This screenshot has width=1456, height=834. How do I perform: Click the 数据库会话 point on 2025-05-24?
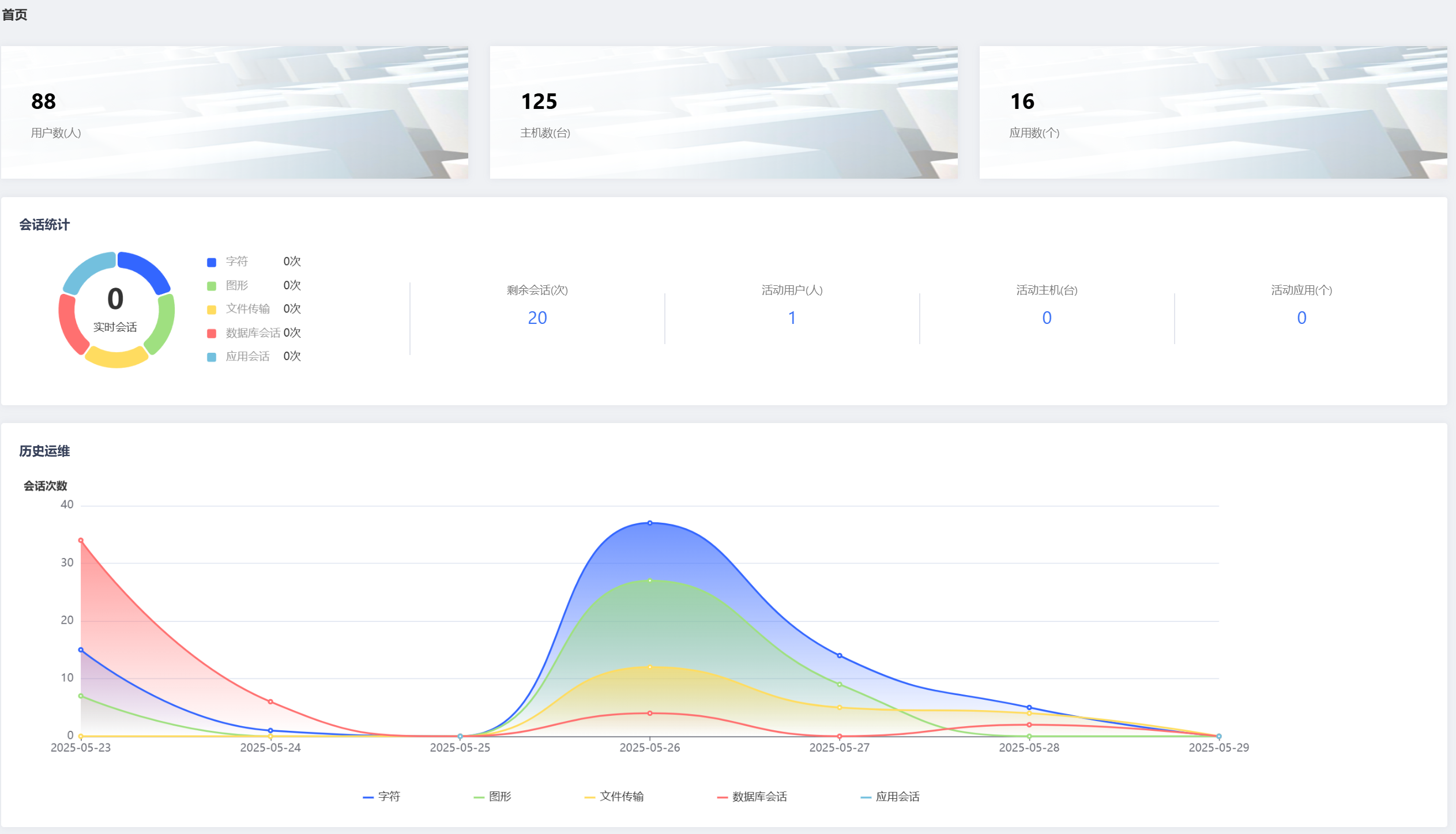point(270,701)
